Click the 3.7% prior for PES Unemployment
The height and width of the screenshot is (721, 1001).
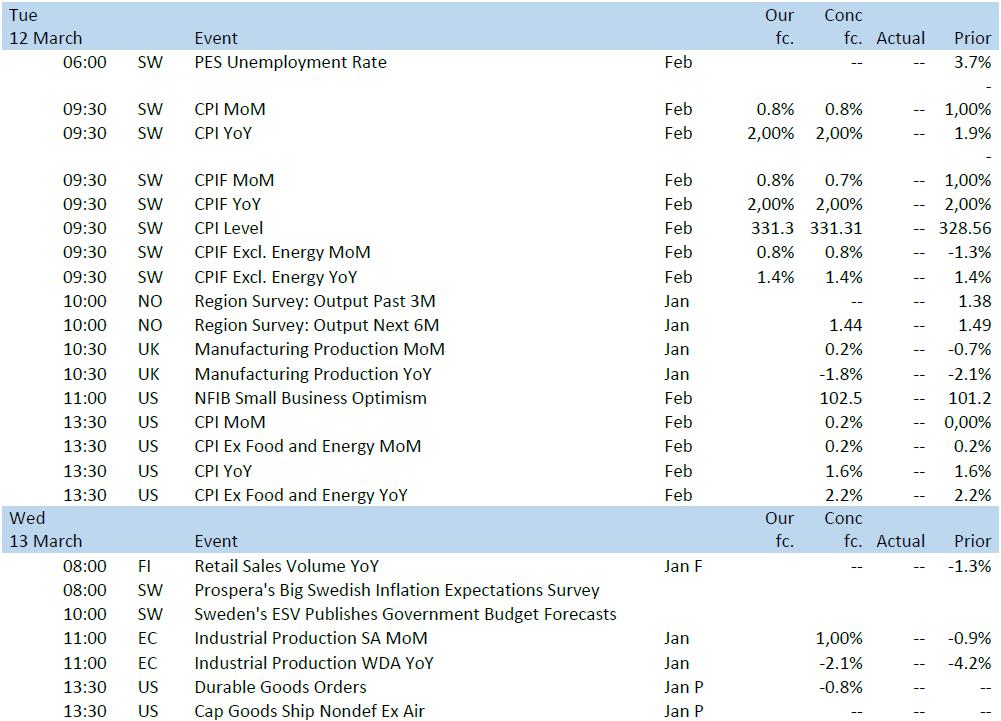pos(972,63)
